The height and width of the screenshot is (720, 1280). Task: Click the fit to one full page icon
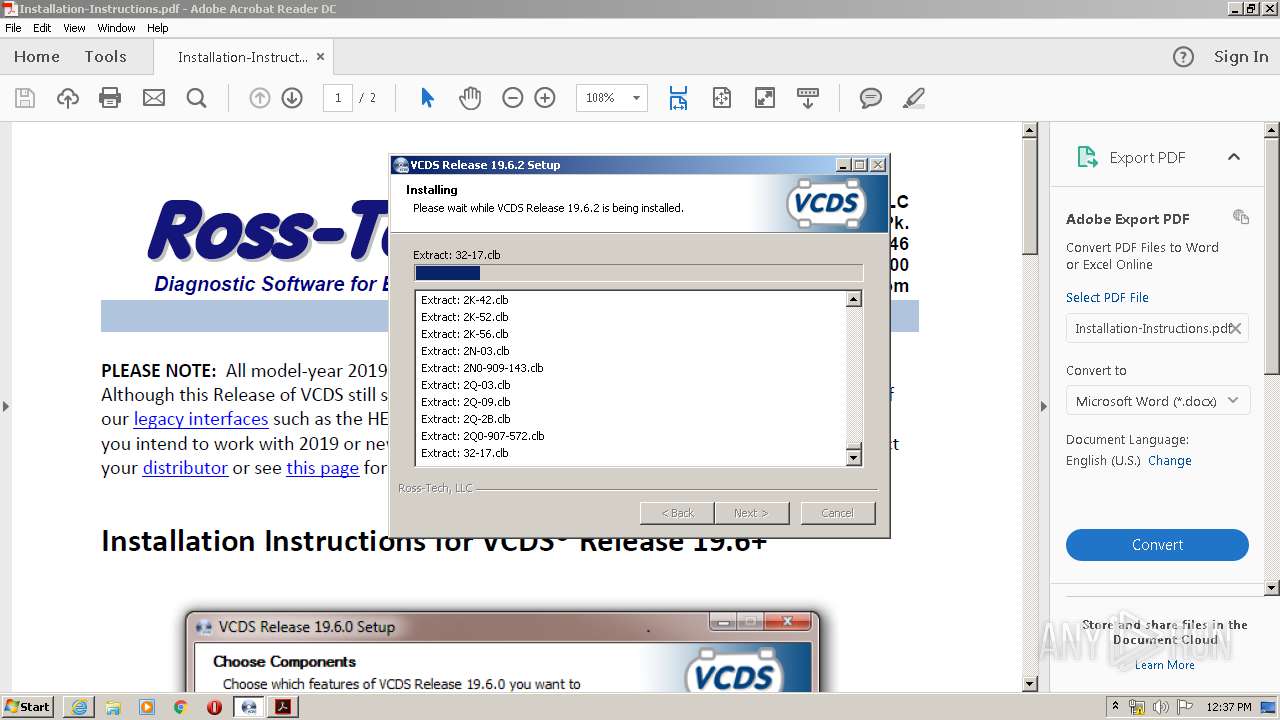pos(722,98)
